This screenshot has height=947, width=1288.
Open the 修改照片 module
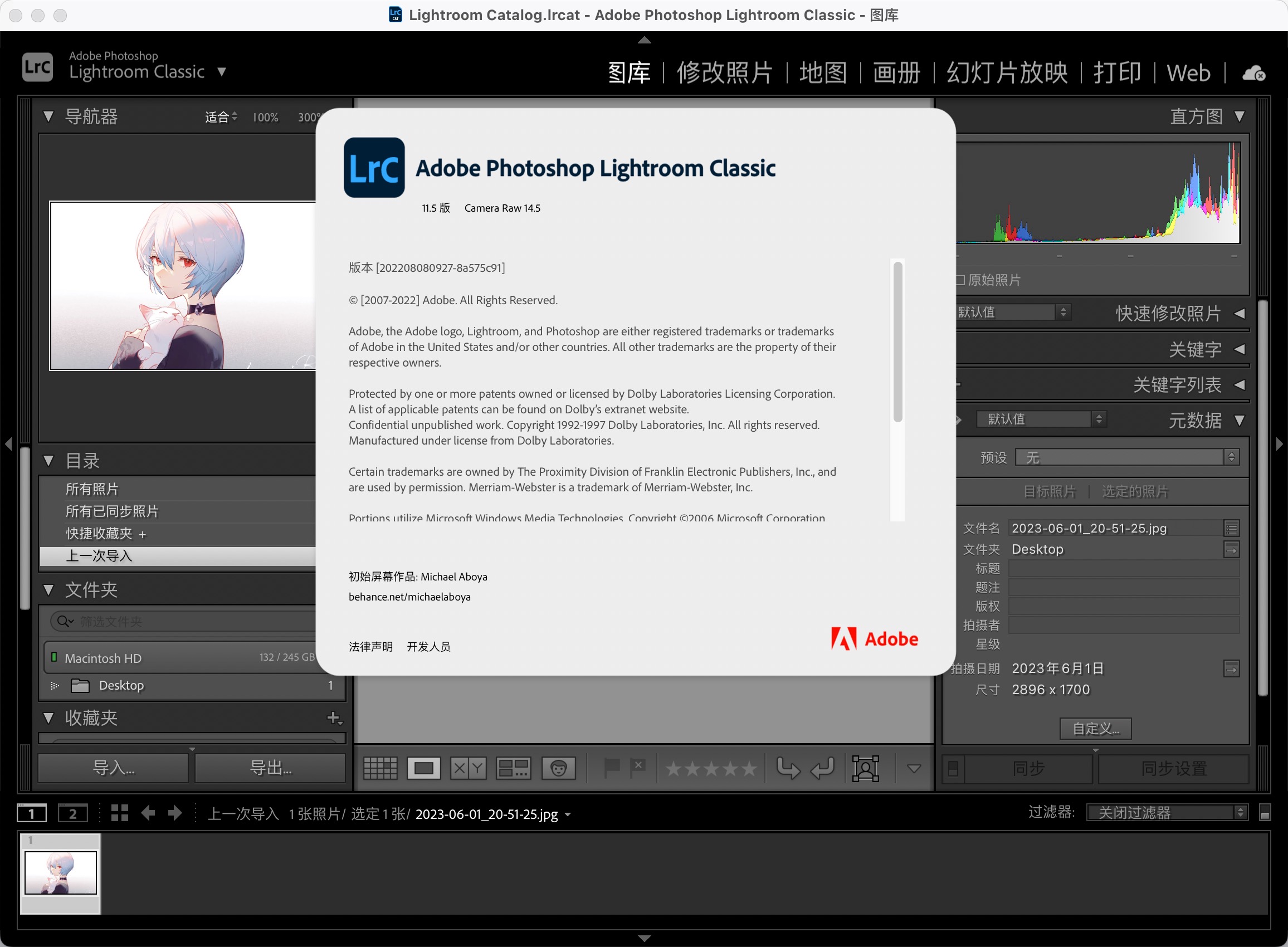725,73
